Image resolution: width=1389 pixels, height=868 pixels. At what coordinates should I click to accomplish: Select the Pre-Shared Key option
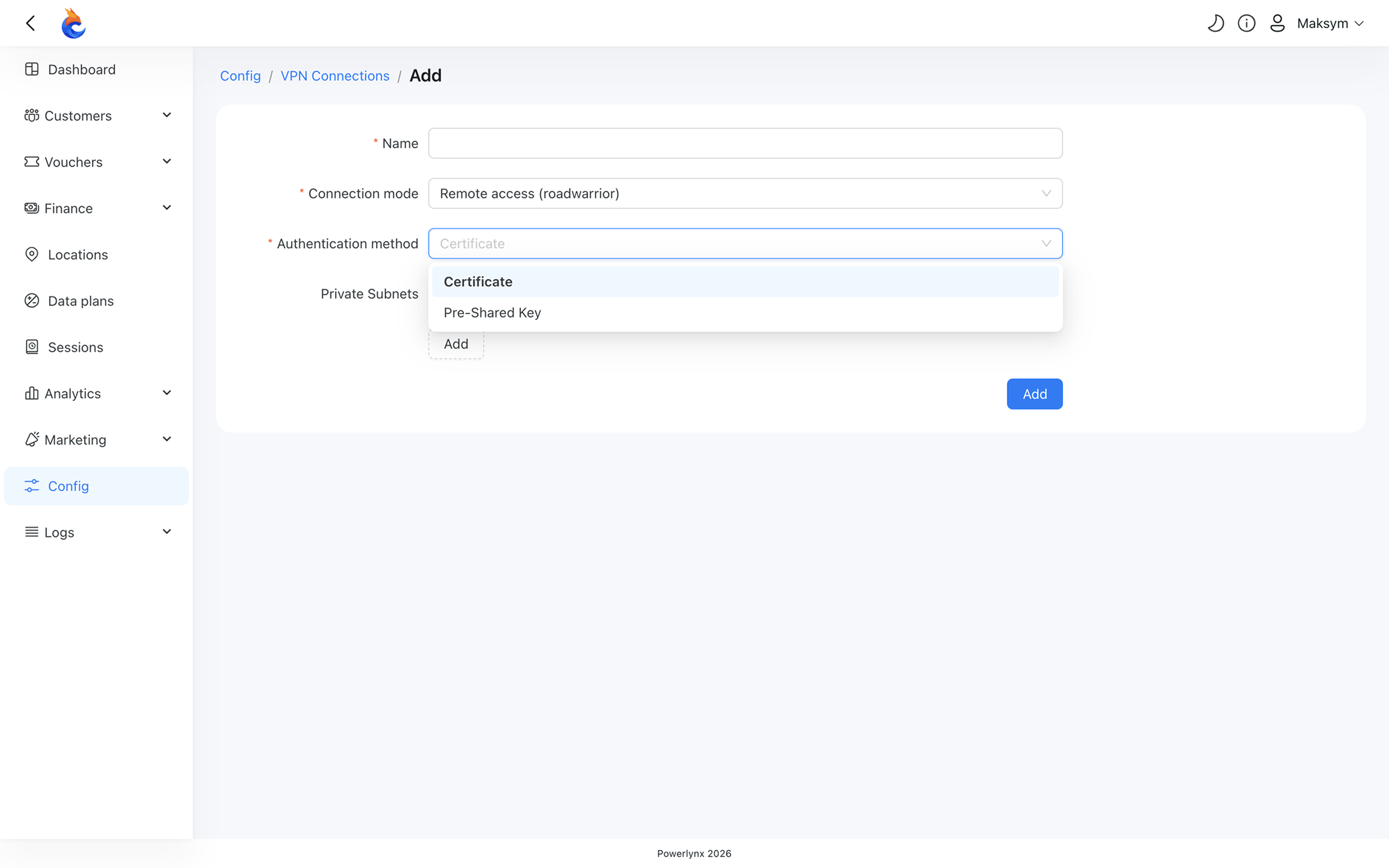click(x=745, y=312)
